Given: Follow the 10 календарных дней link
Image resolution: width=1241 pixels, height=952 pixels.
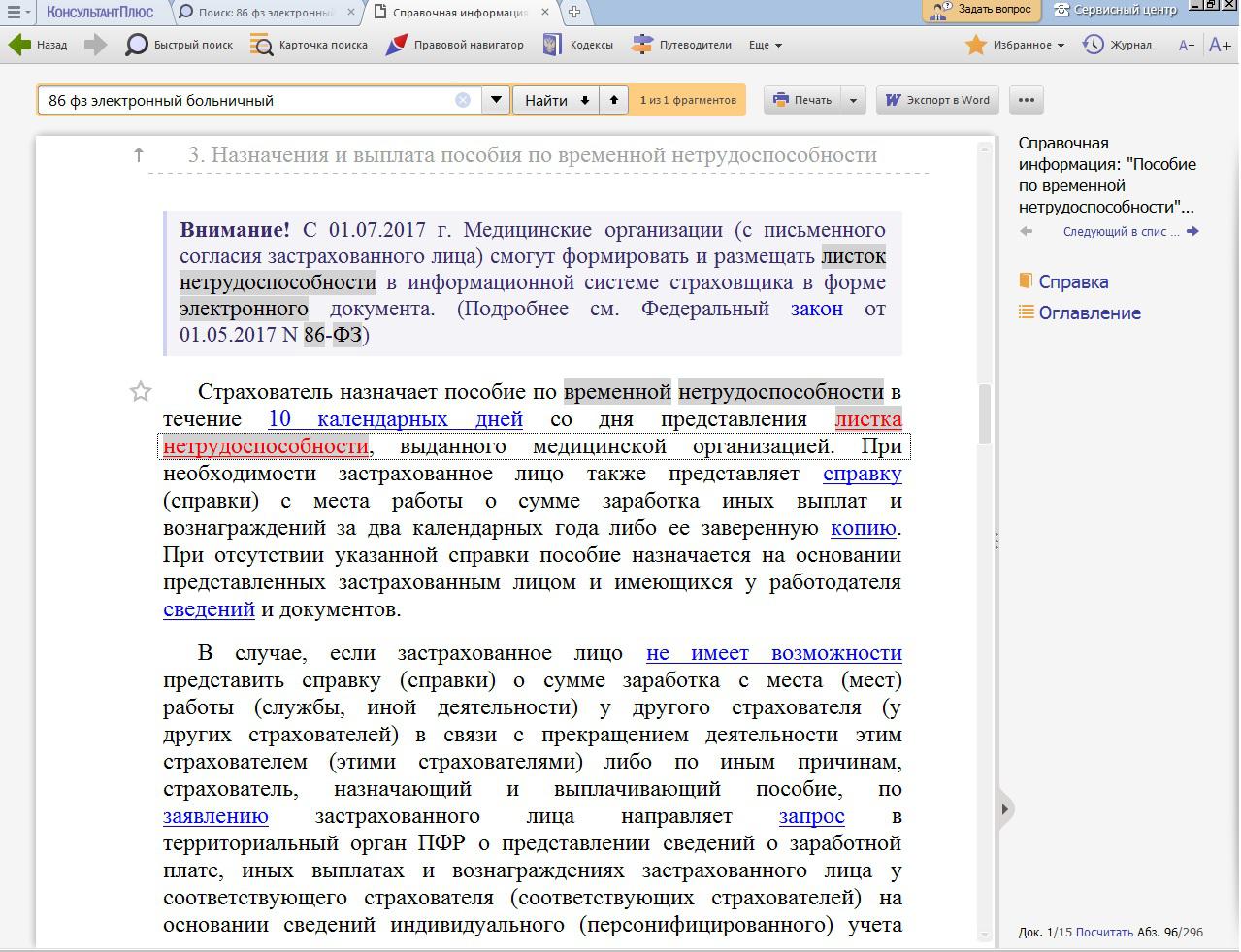Looking at the screenshot, I should [395, 419].
